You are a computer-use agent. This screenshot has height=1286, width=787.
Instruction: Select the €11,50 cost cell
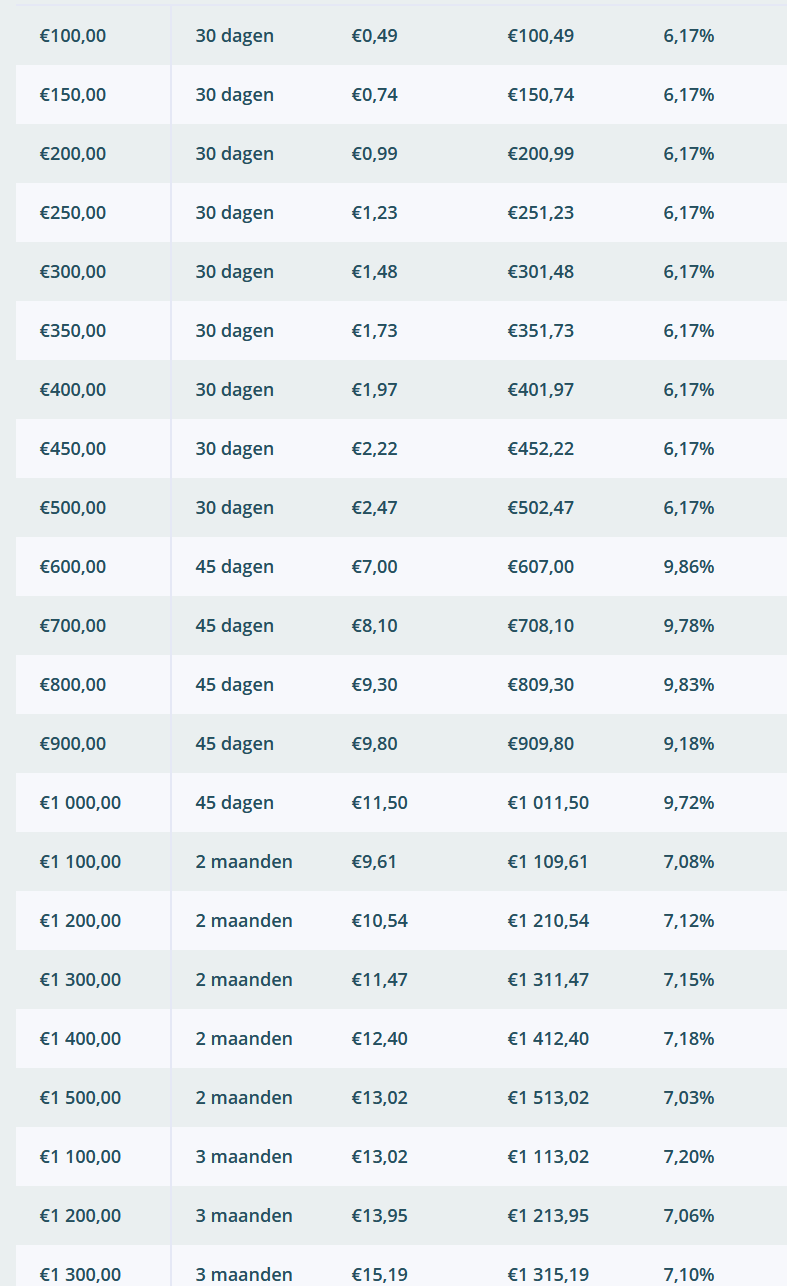tap(379, 803)
